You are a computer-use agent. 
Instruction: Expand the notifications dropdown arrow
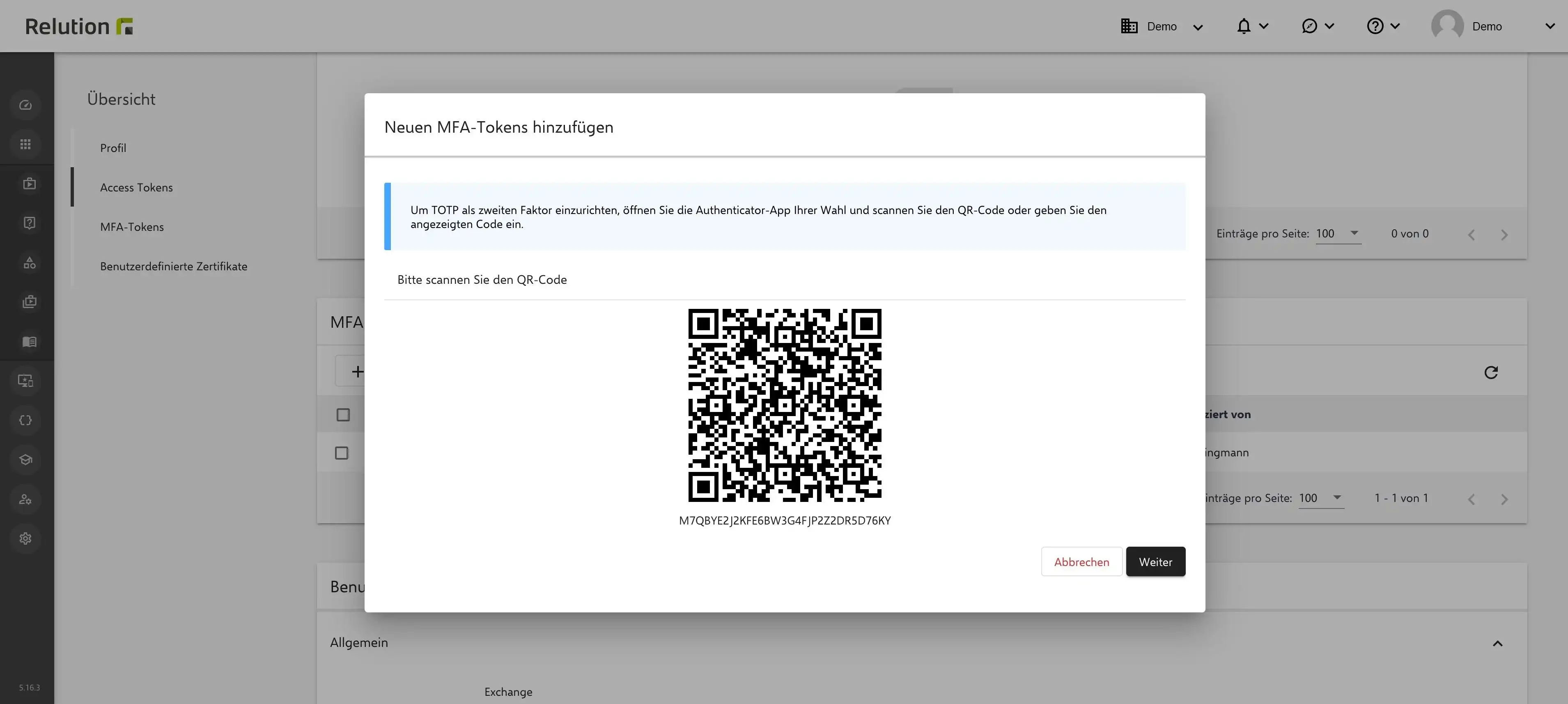(1264, 26)
